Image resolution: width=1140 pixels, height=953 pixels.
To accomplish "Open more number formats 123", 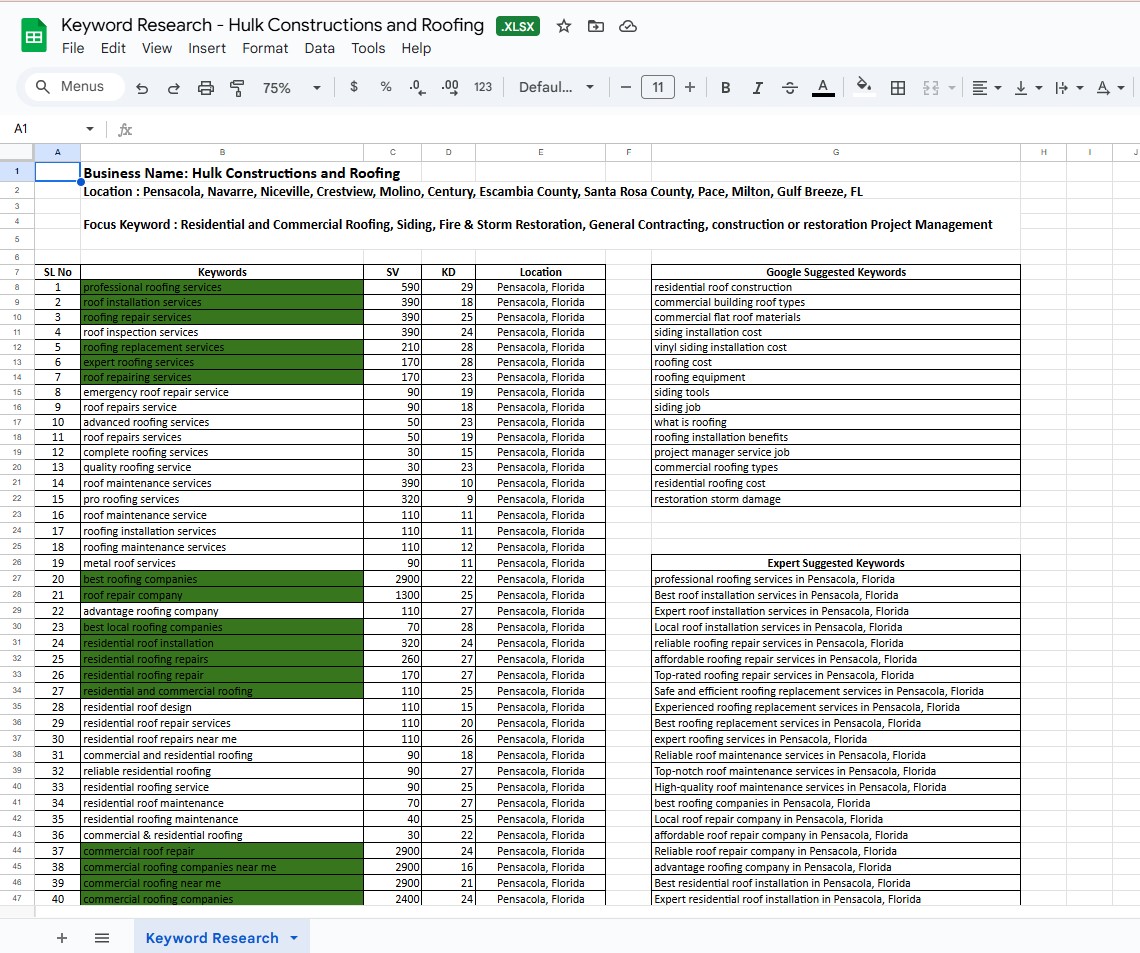I will point(483,87).
